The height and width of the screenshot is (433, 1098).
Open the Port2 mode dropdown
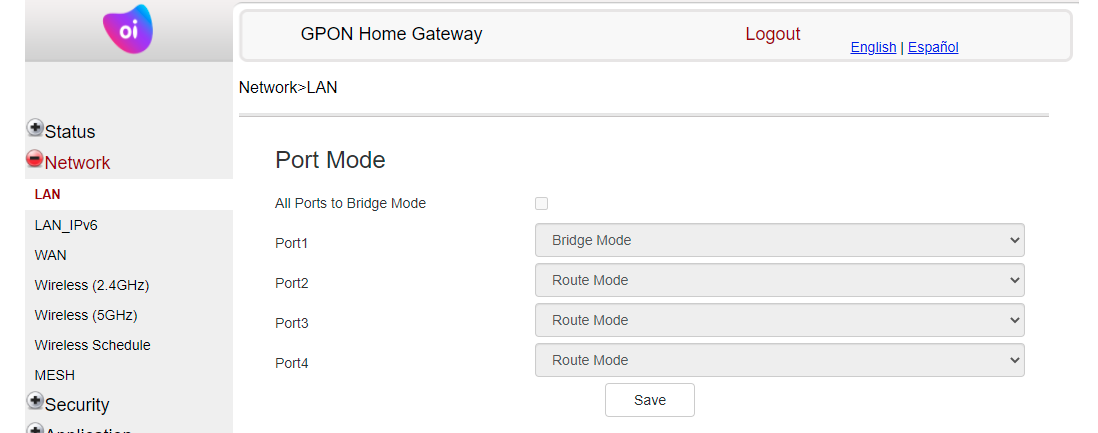[779, 280]
